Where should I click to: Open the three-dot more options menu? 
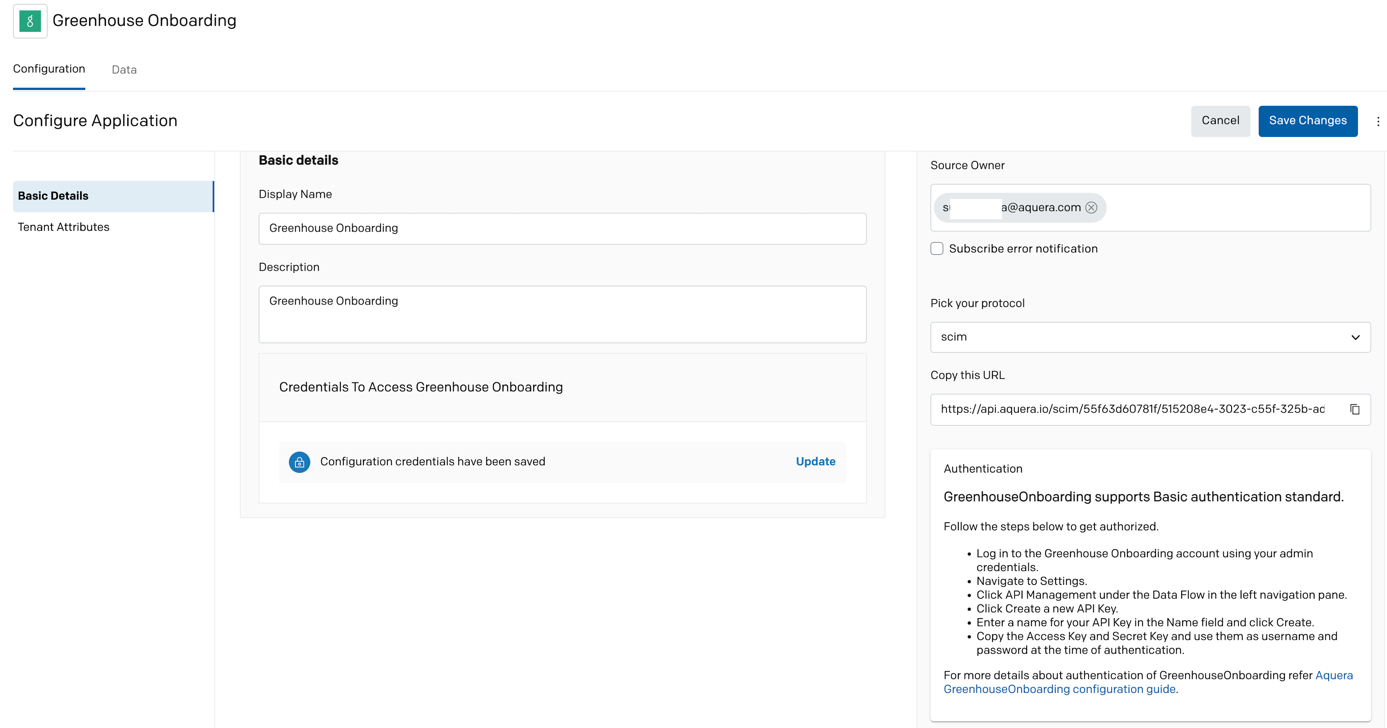pos(1378,121)
